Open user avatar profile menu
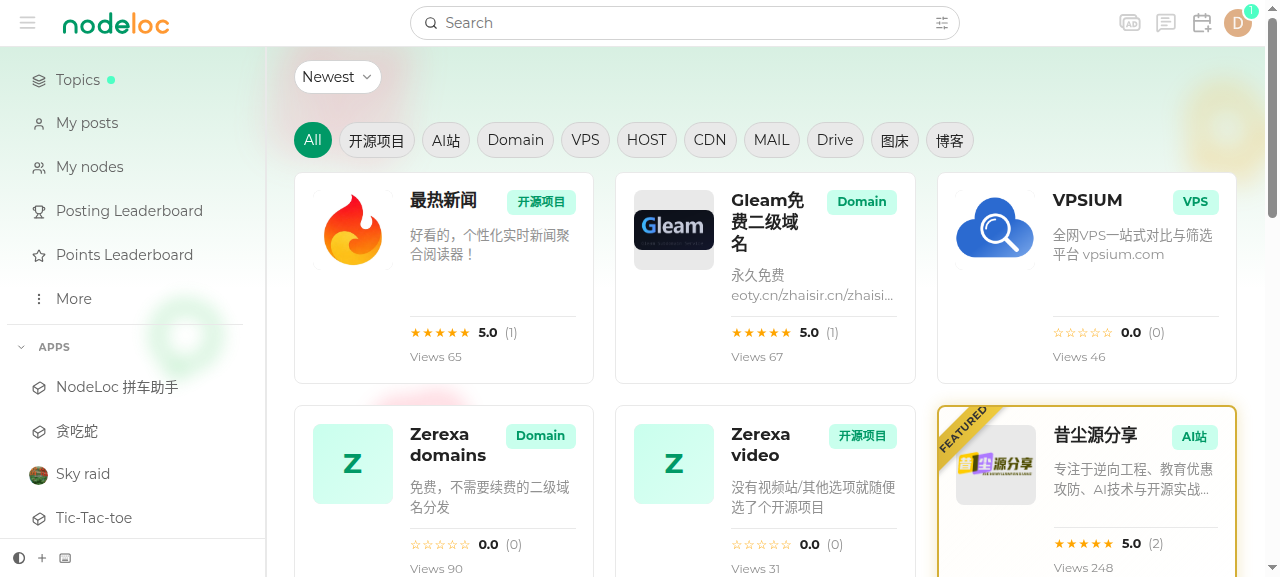This screenshot has height=577, width=1280. point(1238,23)
